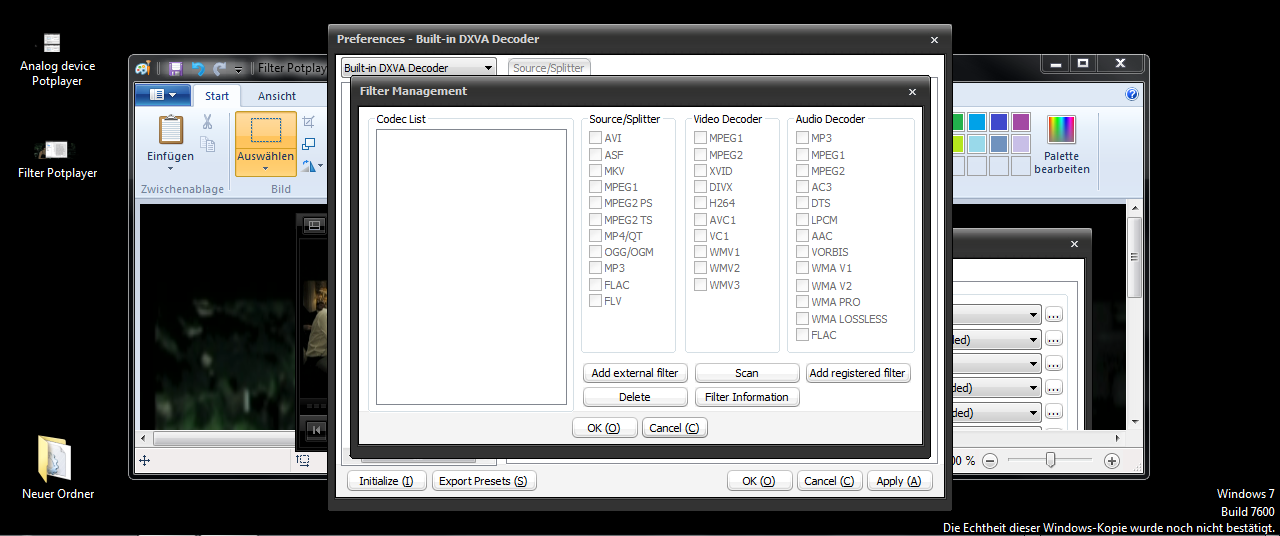Select the purple color swatch in the palette
1280x536 pixels.
[x=1020, y=122]
